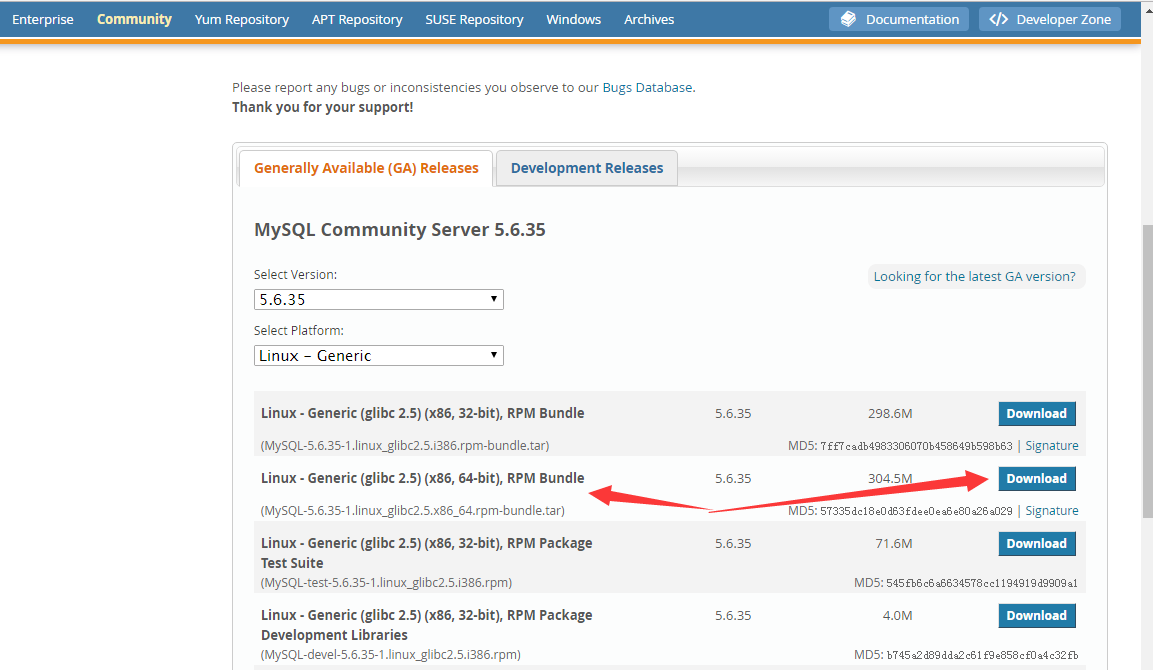Viewport: 1153px width, 670px height.
Task: Click MD5 hash of Development Libraries package
Action: (982, 655)
